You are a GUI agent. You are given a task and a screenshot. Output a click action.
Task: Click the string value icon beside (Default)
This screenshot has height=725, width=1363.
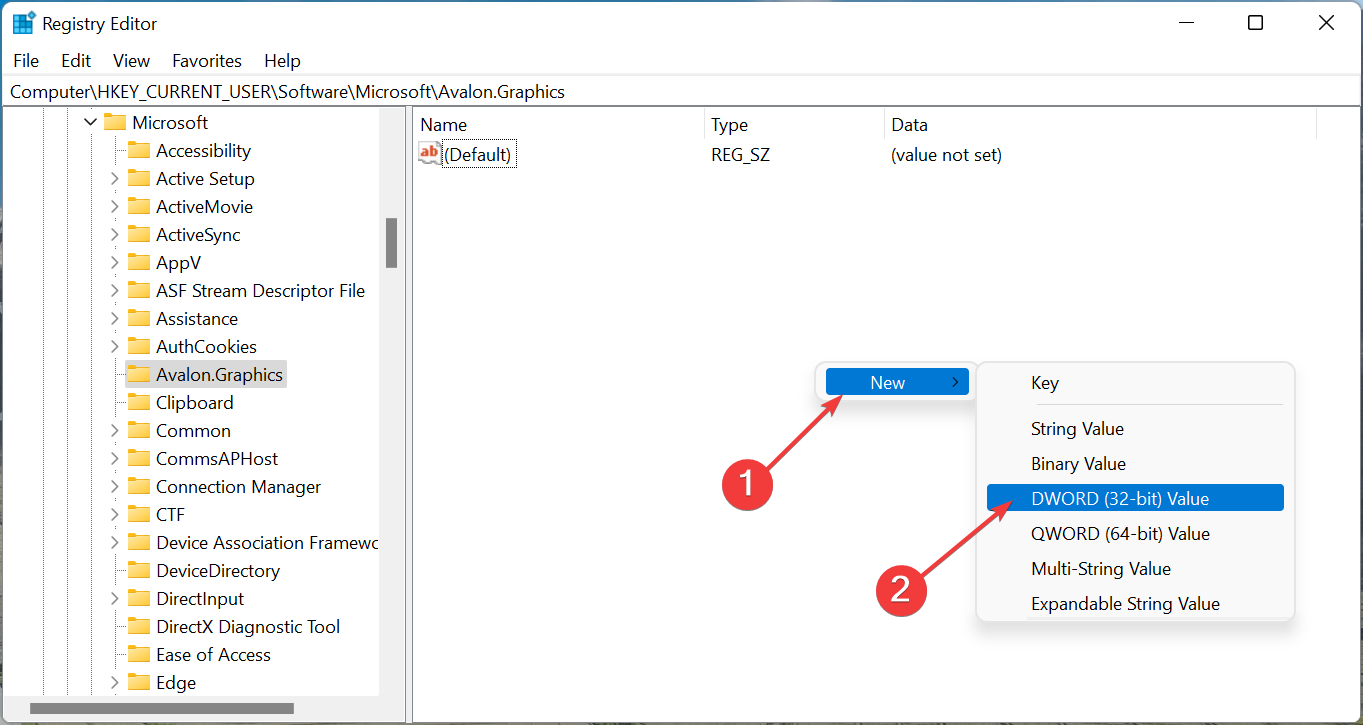(429, 154)
